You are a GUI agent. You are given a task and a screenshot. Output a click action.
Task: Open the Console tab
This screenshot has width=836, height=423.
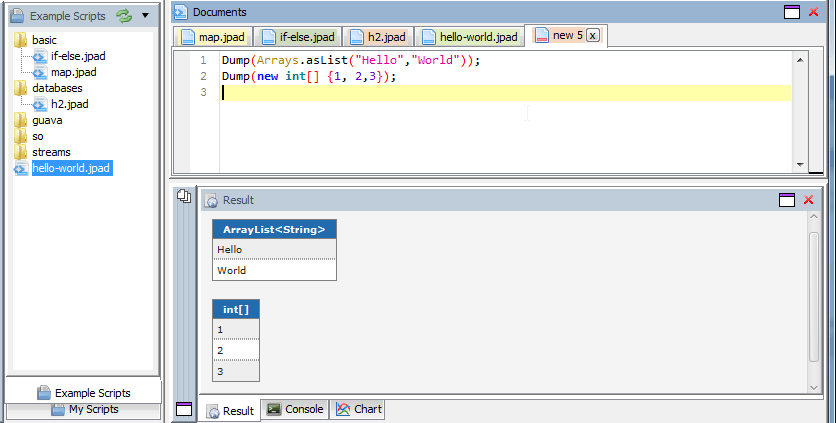[x=294, y=409]
